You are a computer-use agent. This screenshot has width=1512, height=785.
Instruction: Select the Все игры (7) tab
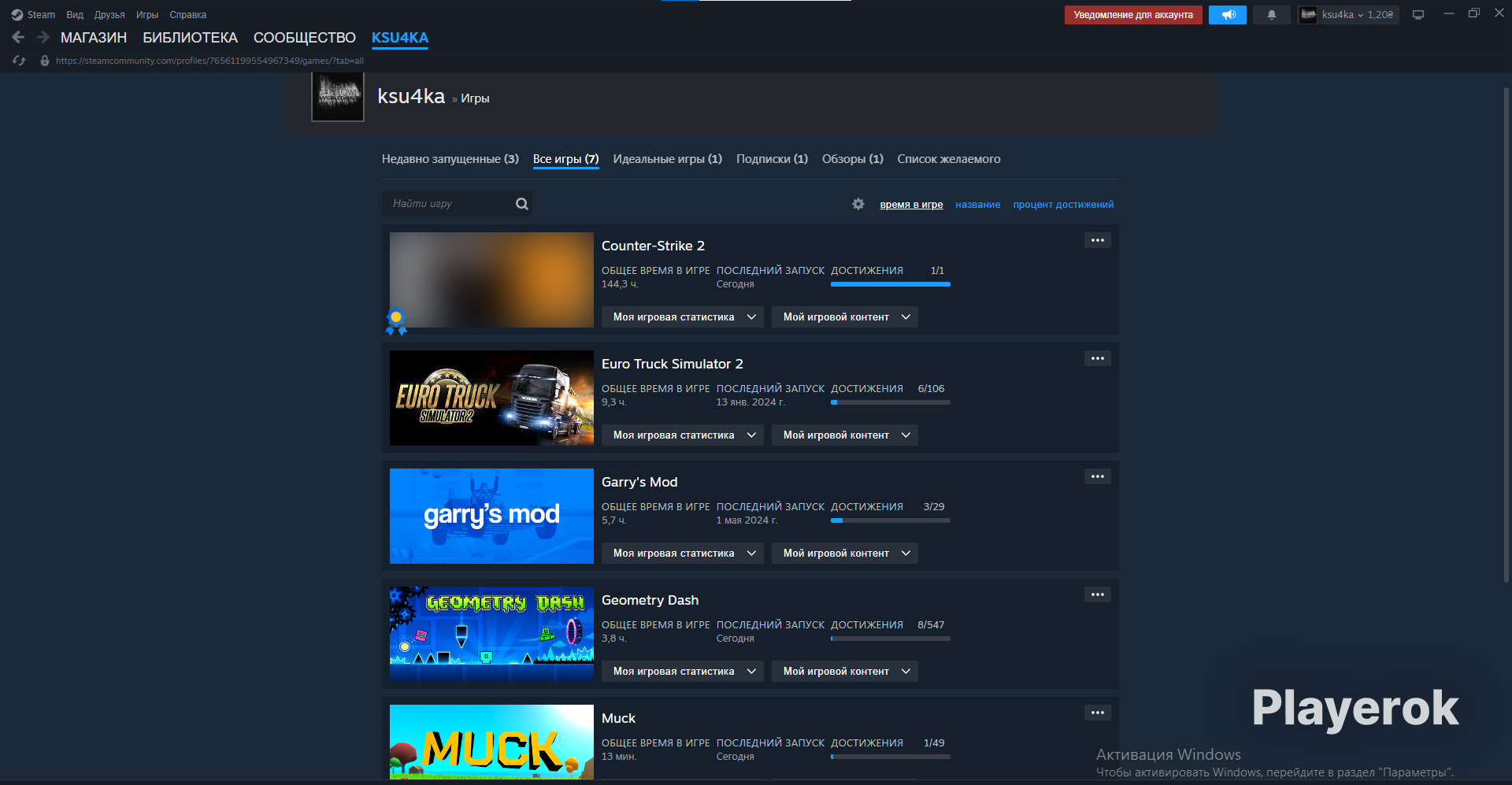coord(566,159)
